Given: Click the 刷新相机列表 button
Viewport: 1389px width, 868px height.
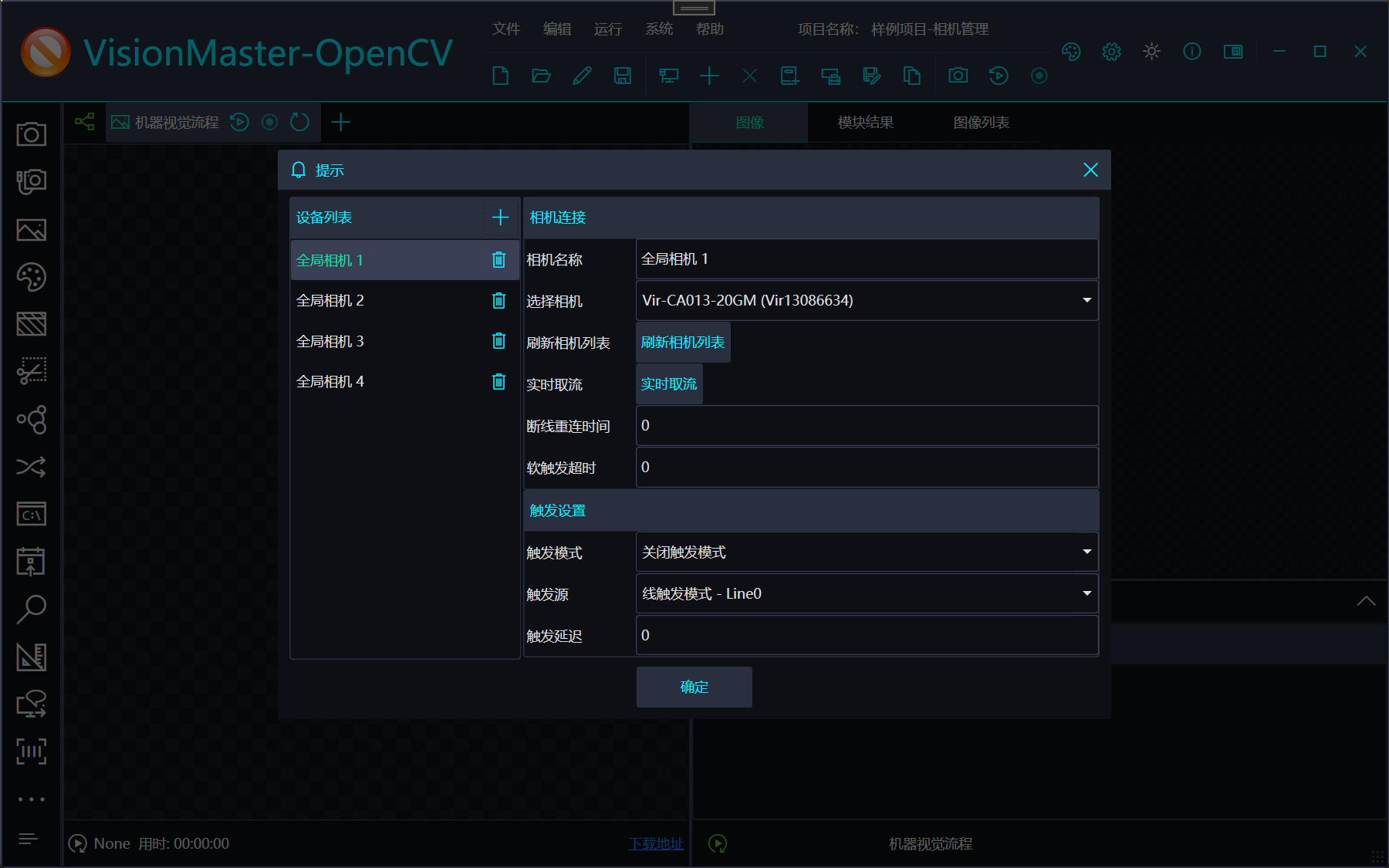Looking at the screenshot, I should coord(683,342).
